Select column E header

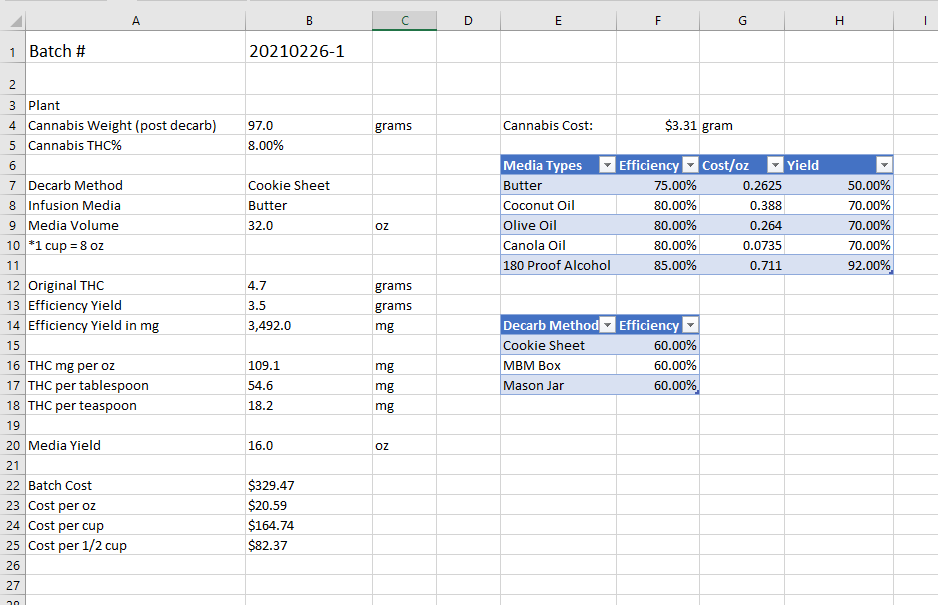(x=558, y=21)
